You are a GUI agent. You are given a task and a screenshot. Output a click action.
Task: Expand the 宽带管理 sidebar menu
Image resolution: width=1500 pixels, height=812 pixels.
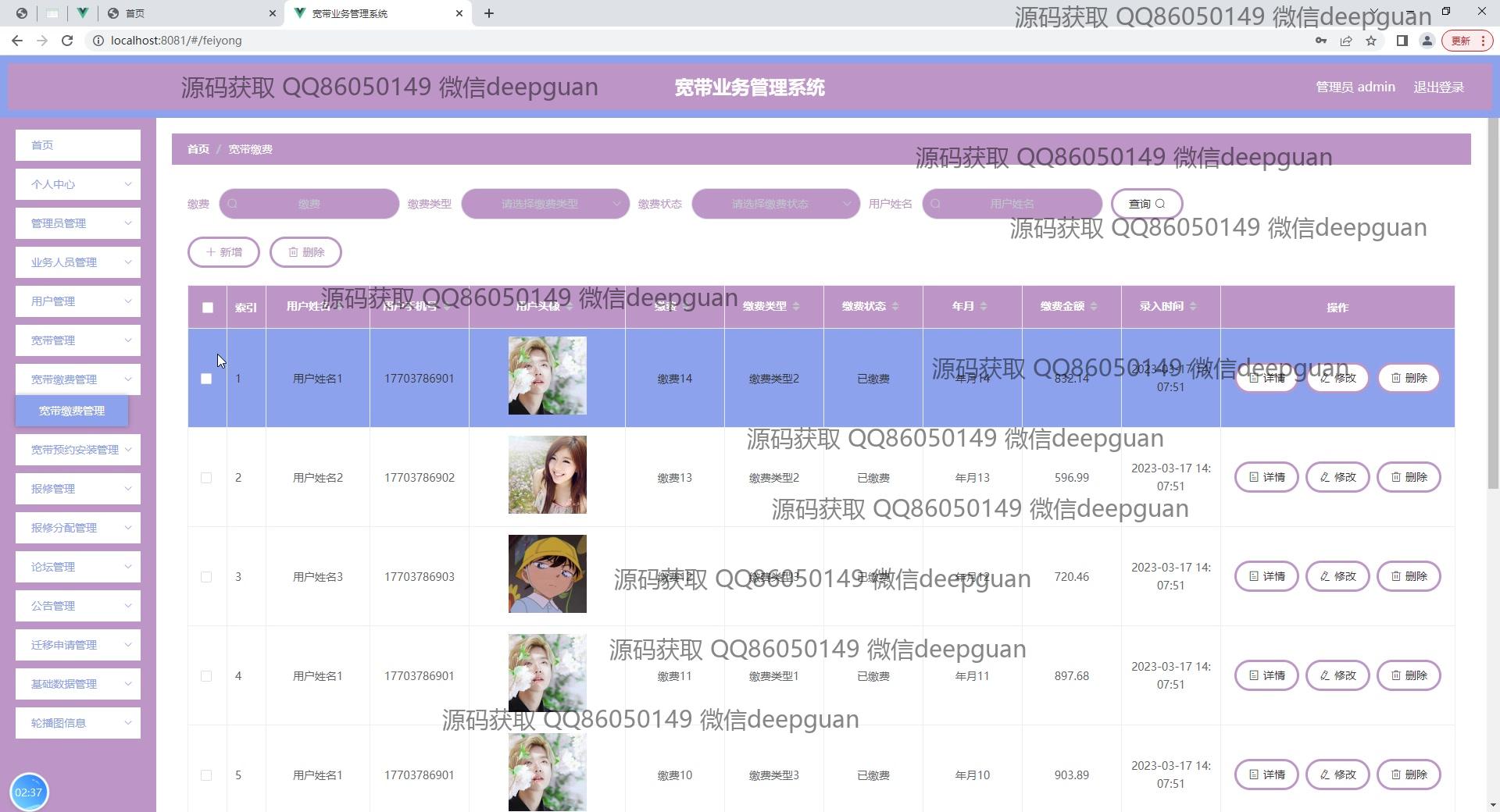(78, 340)
